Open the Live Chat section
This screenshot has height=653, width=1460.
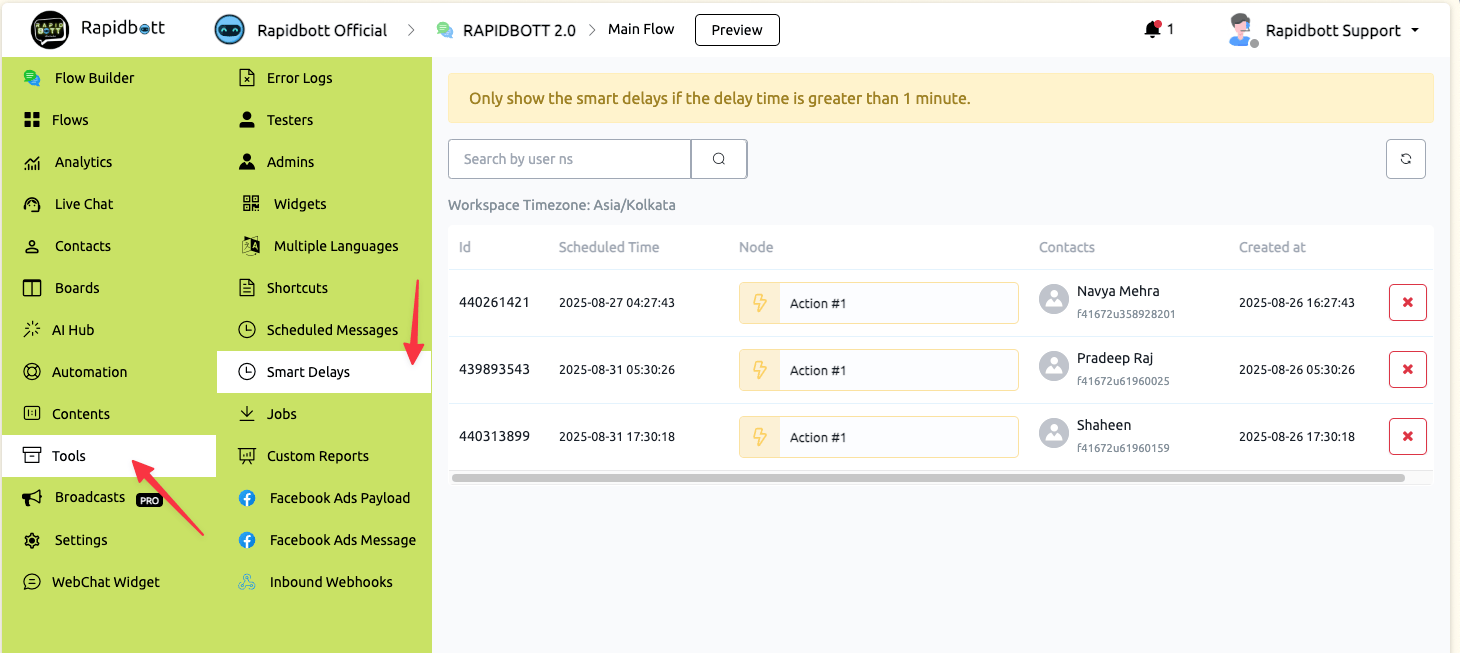[84, 204]
